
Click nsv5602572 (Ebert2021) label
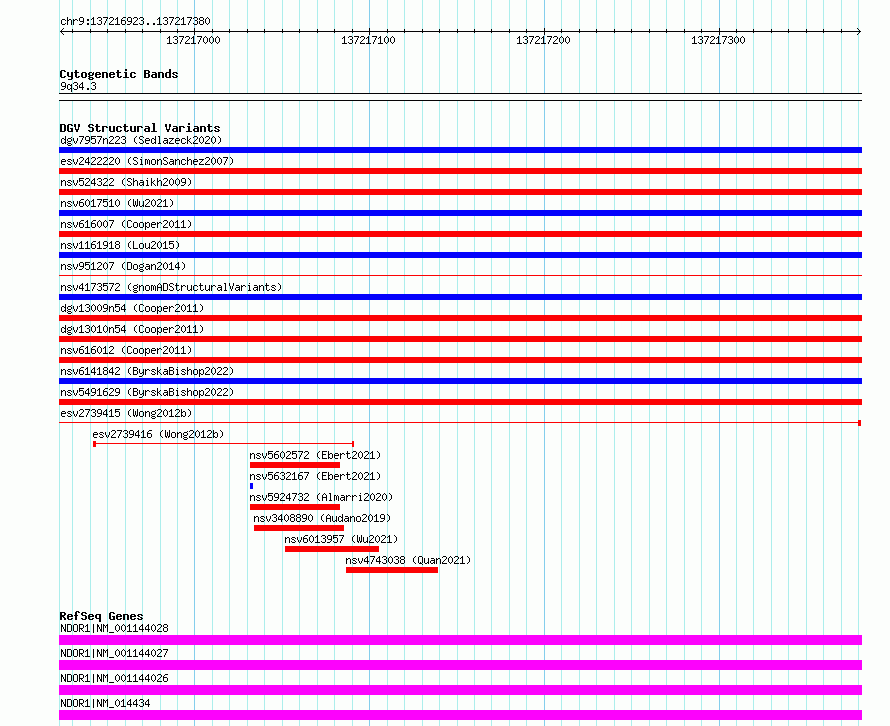point(315,455)
